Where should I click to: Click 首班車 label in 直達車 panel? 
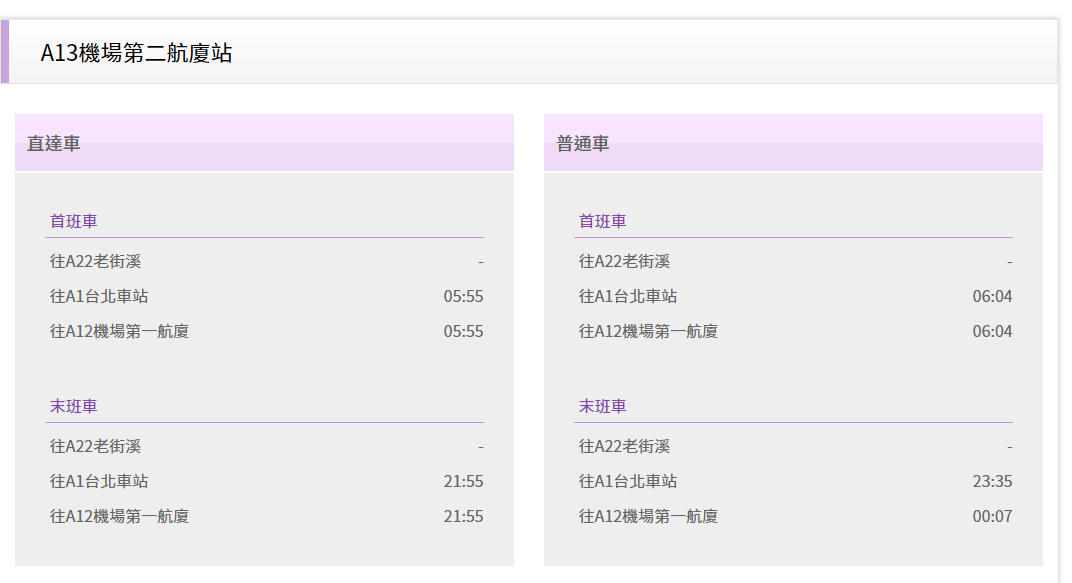tap(74, 221)
